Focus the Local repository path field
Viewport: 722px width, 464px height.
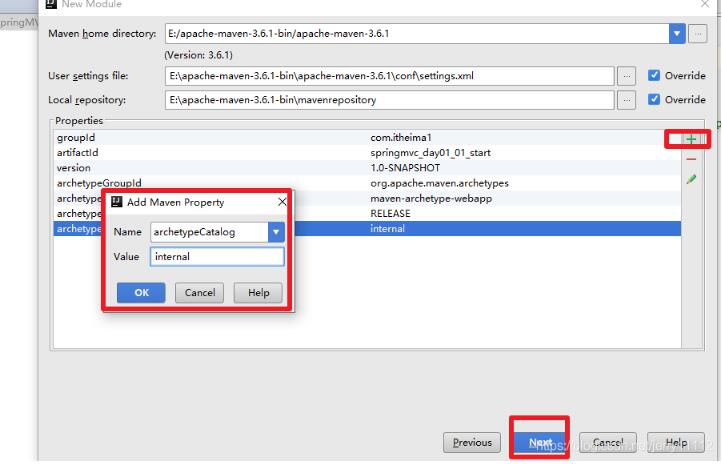point(390,100)
